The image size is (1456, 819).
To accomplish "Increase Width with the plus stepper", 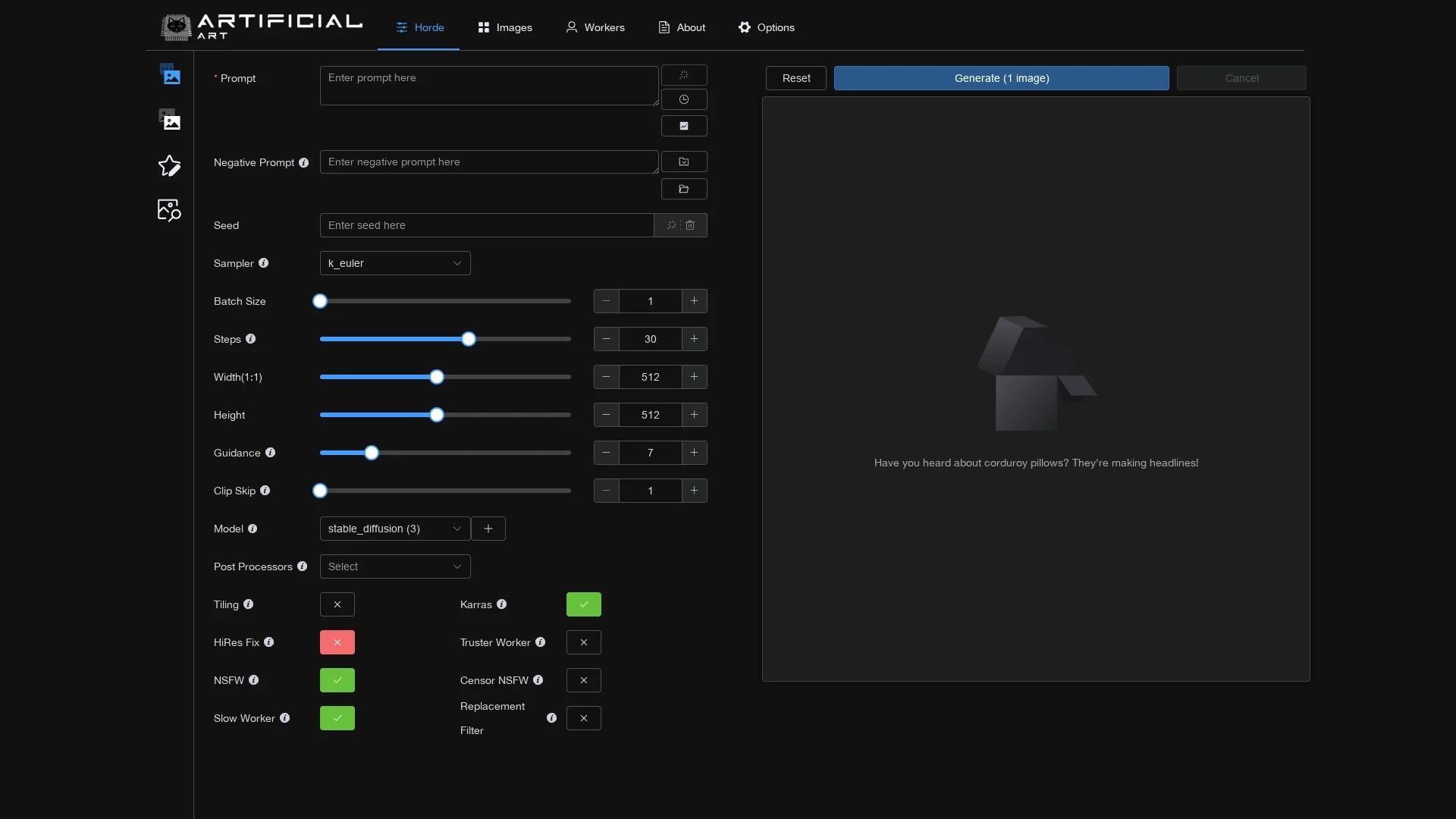I will click(694, 377).
